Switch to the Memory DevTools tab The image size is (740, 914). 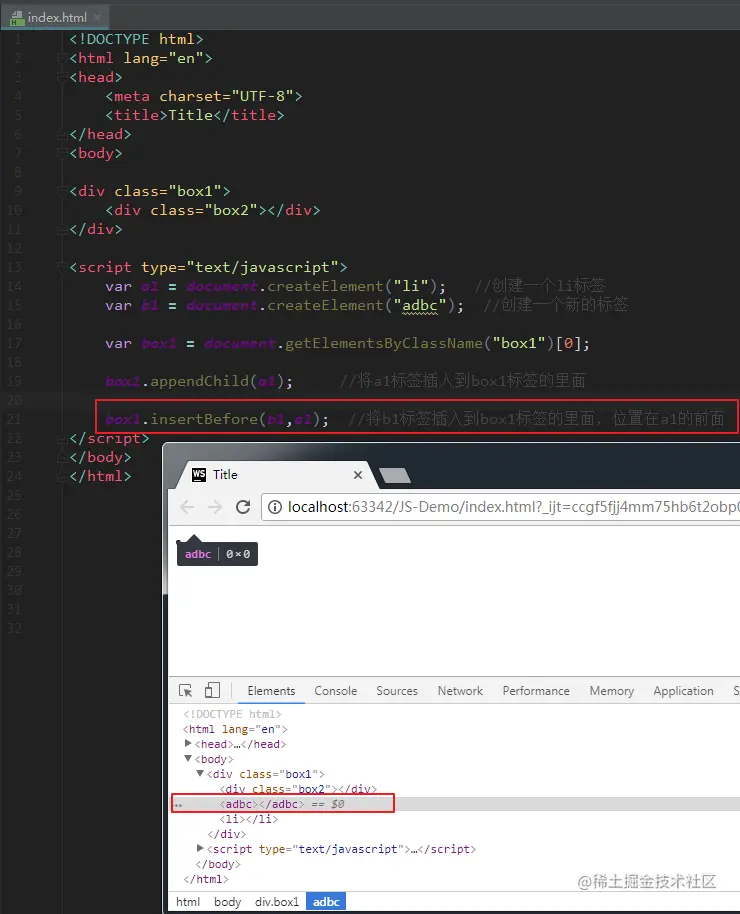click(611, 691)
